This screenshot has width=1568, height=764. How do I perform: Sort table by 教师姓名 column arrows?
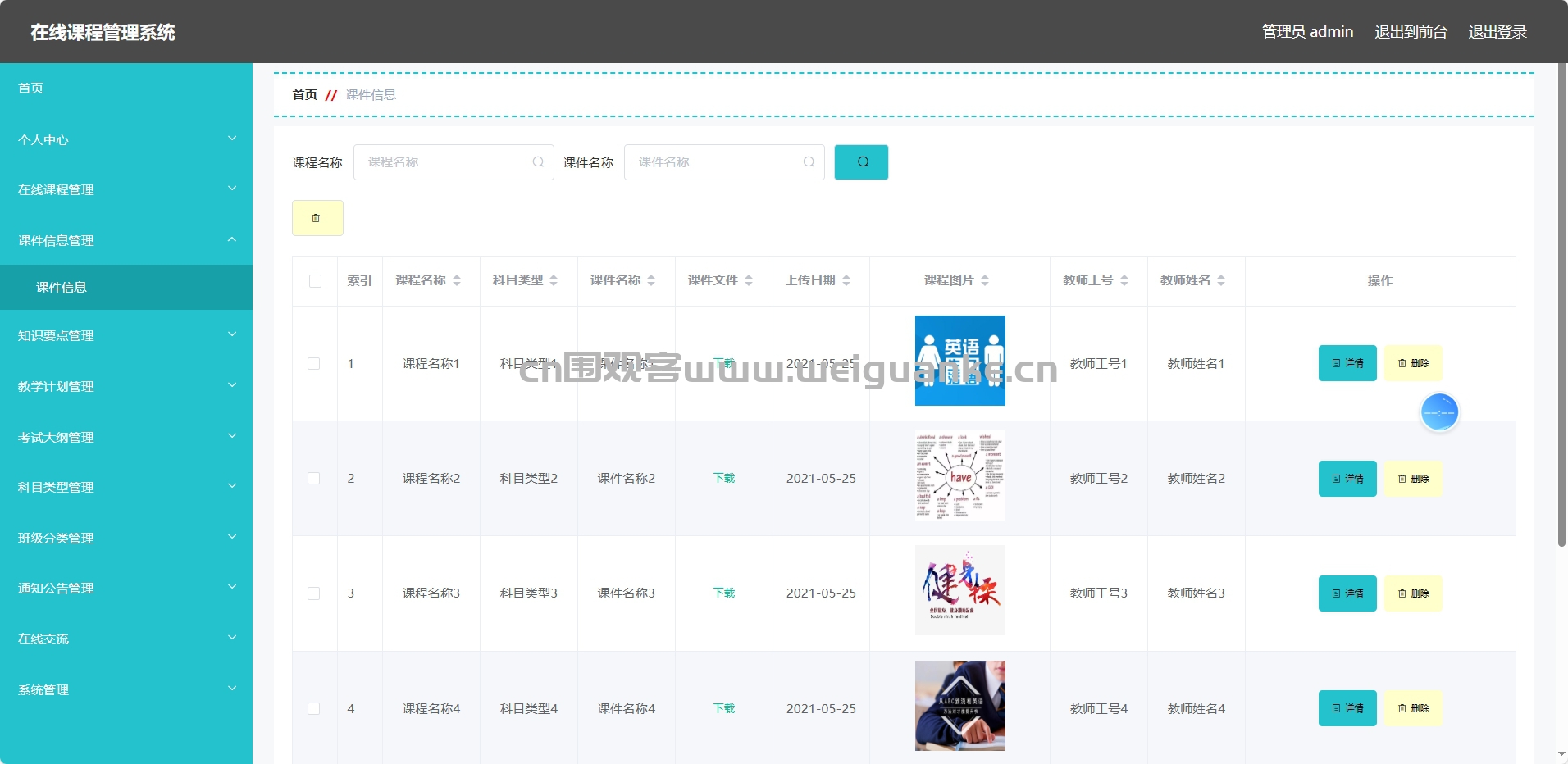(x=1221, y=280)
